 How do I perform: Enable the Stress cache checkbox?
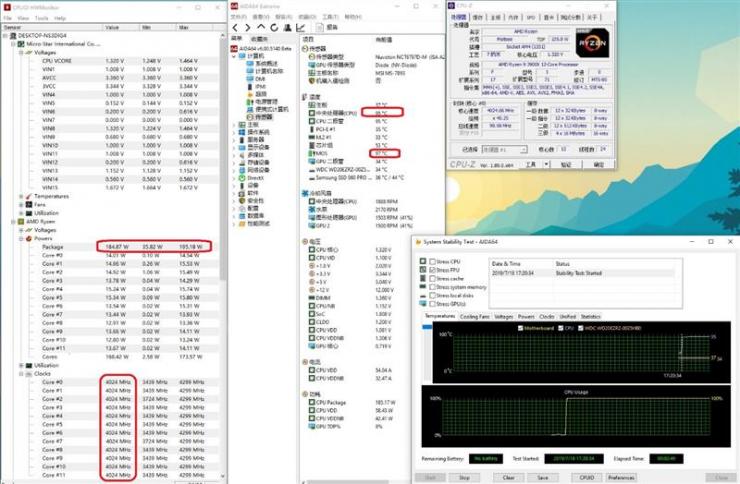pyautogui.click(x=432, y=278)
